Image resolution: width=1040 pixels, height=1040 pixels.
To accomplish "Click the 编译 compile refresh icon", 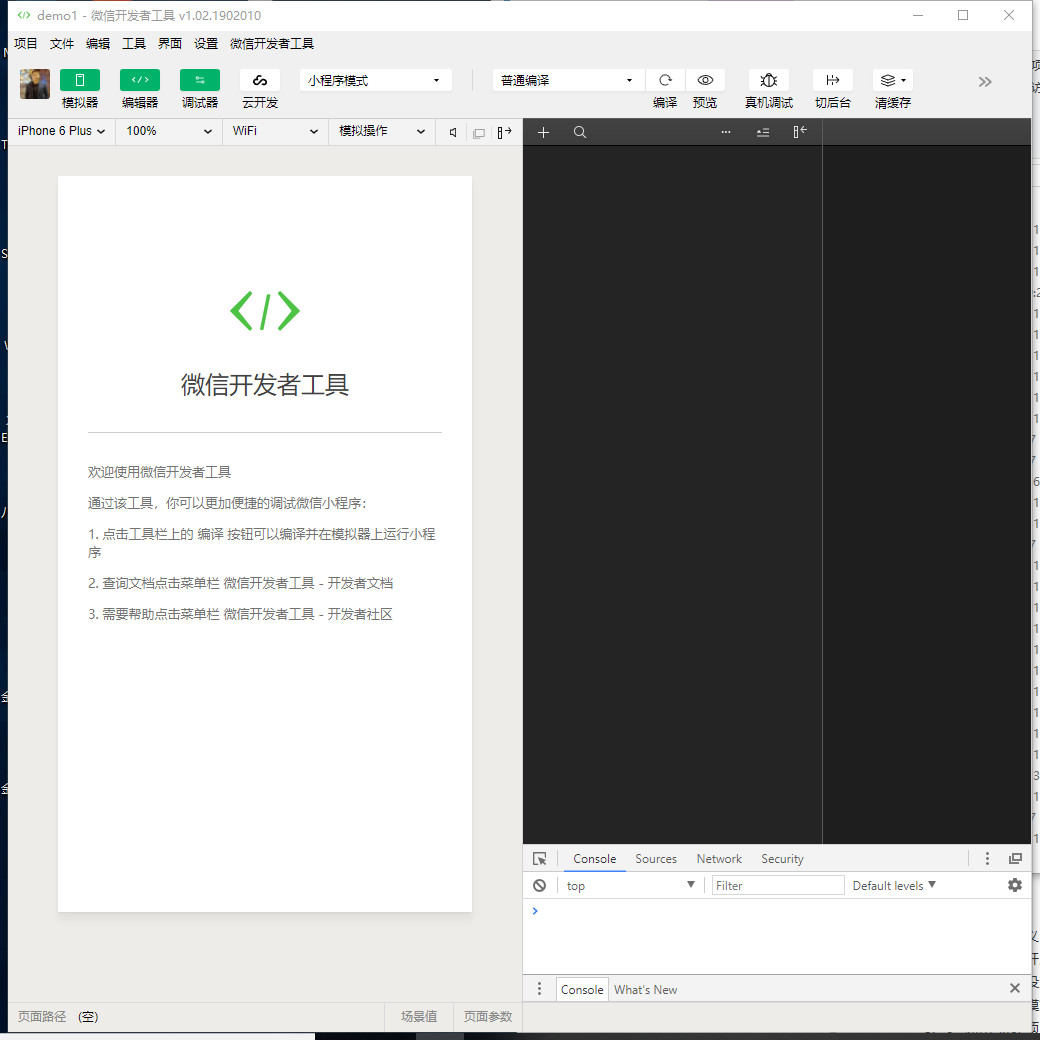I will point(665,80).
